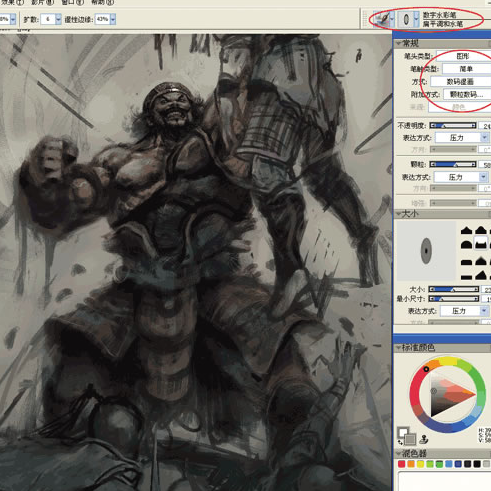The width and height of the screenshot is (491, 491).
Task: Open the brush category selector icon
Action: [382, 19]
